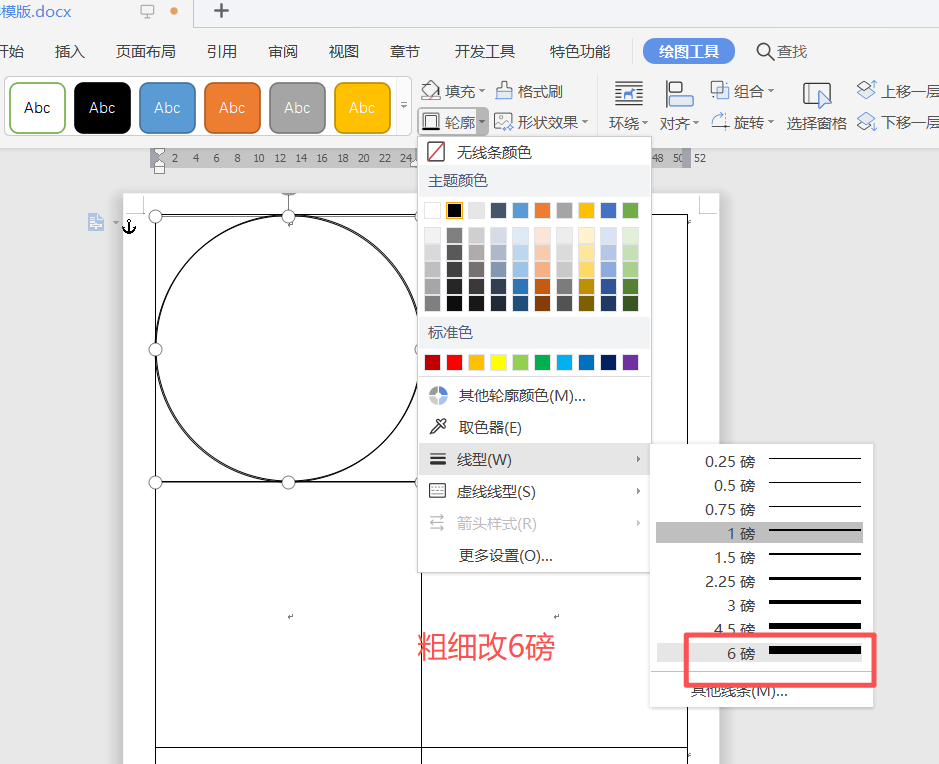This screenshot has width=939, height=764.
Task: Click the More Outline Colors color wheel icon
Action: pyautogui.click(x=438, y=395)
